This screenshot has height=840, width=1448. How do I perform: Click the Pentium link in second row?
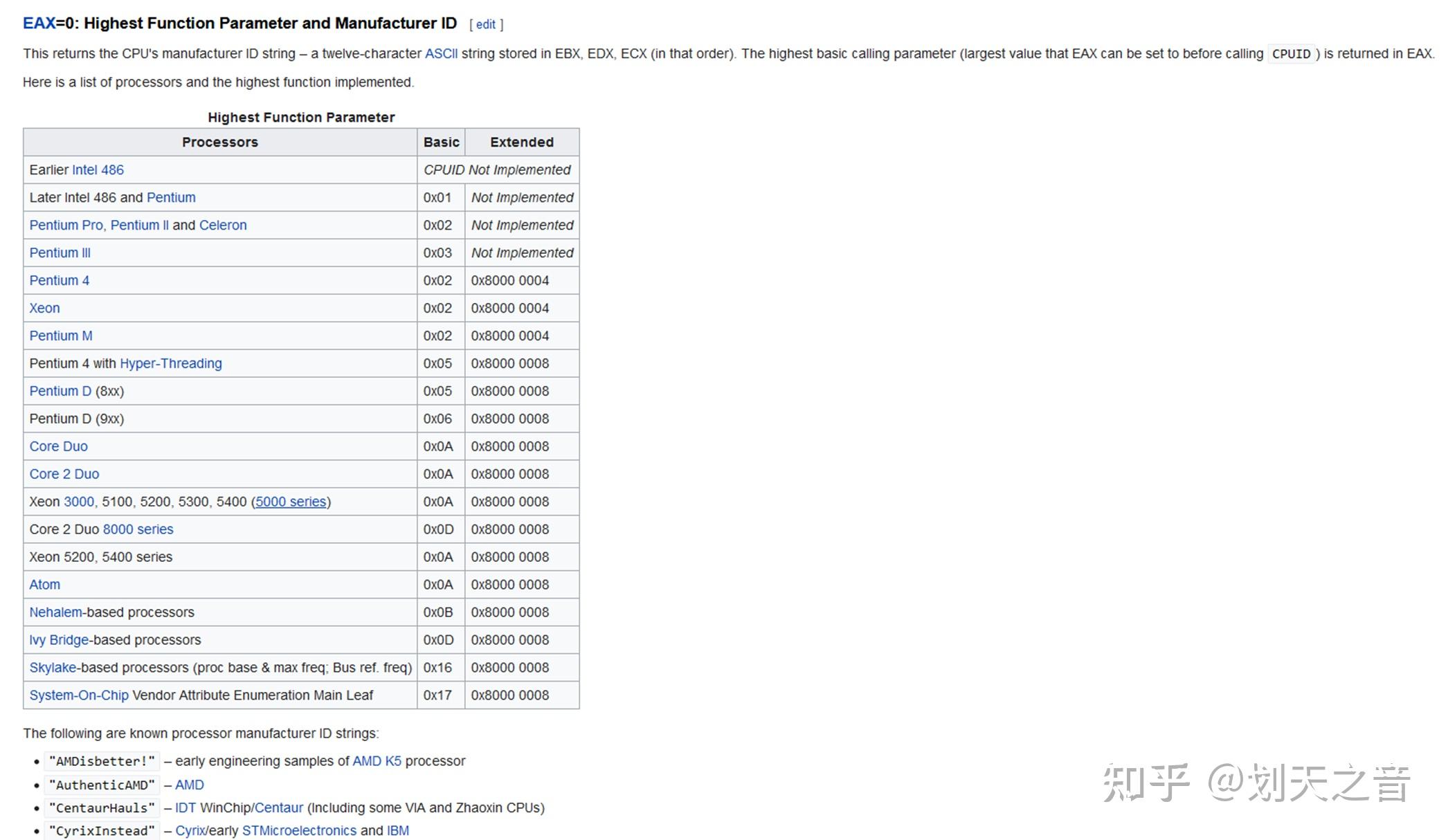click(x=171, y=198)
